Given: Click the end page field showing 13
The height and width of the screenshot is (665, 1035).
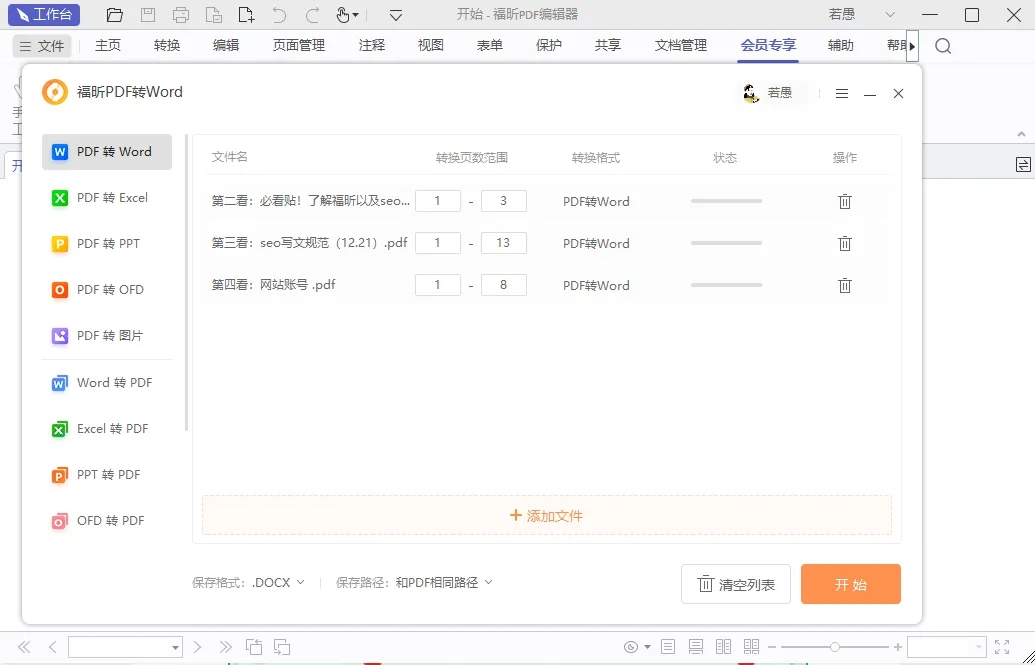Looking at the screenshot, I should click(504, 243).
